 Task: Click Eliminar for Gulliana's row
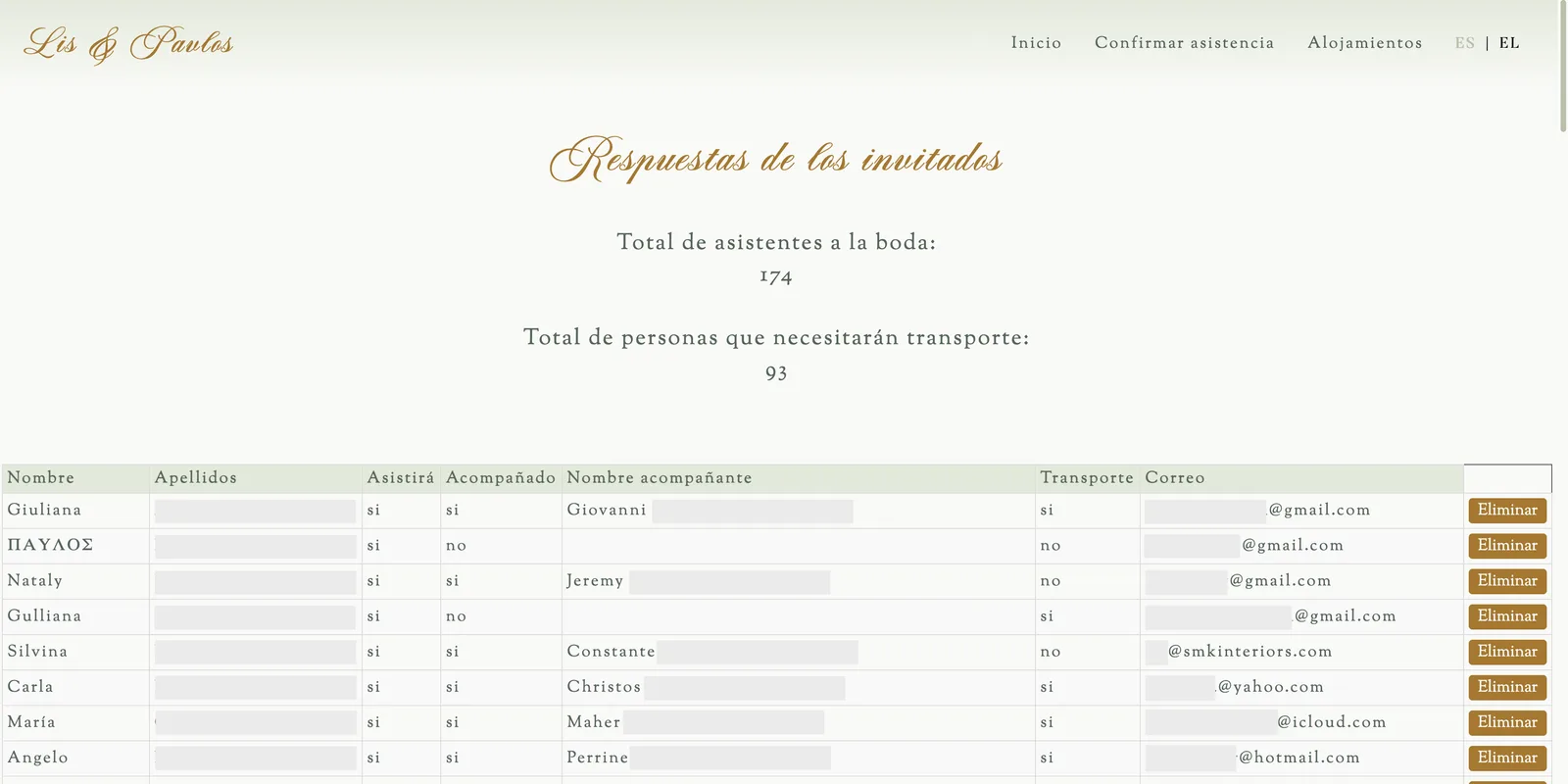pos(1507,616)
